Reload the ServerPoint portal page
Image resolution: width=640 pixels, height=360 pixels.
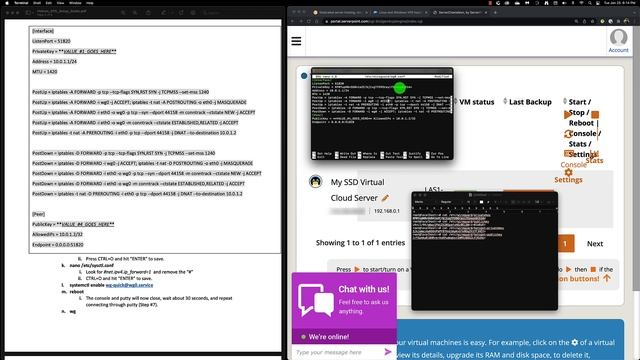point(309,21)
